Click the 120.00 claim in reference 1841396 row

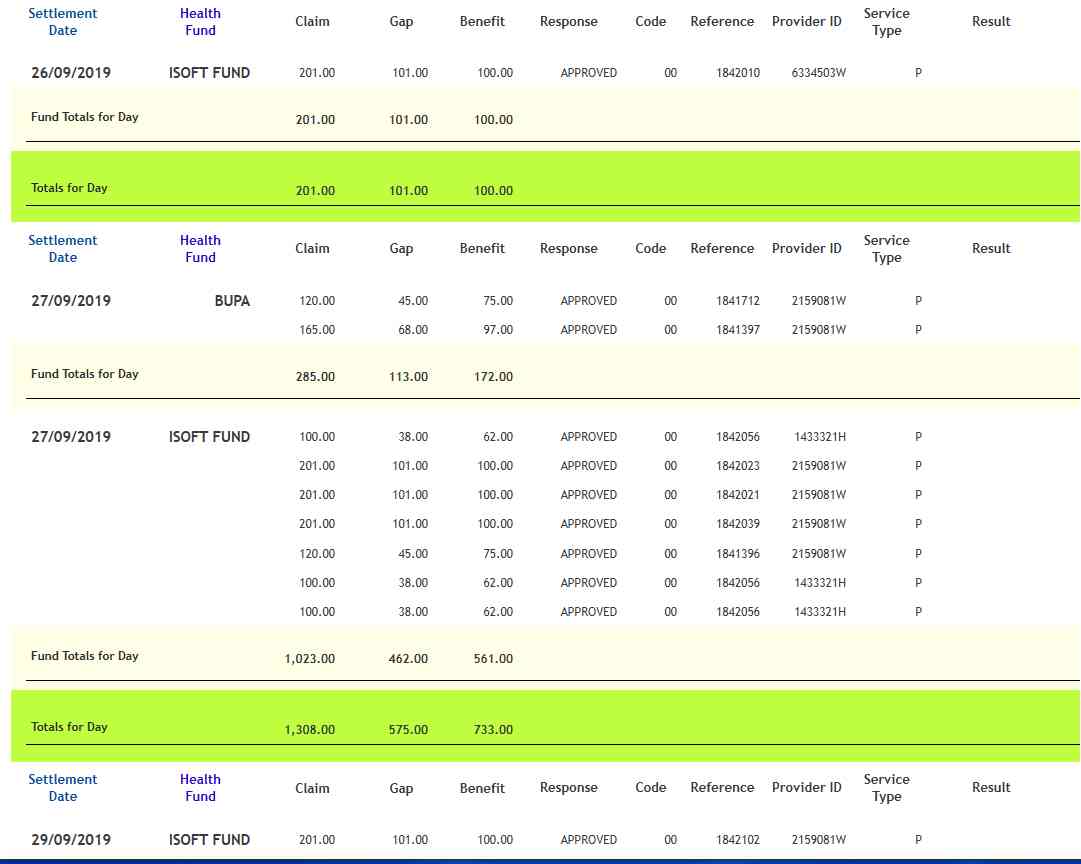pyautogui.click(x=317, y=554)
